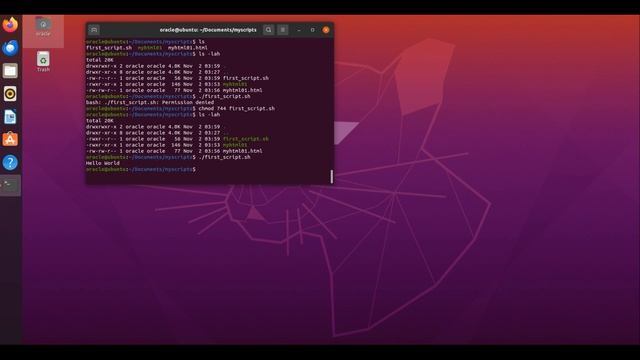Click the '-rwxr--r--' permissions entry
This screenshot has width=640, height=360.
point(101,139)
